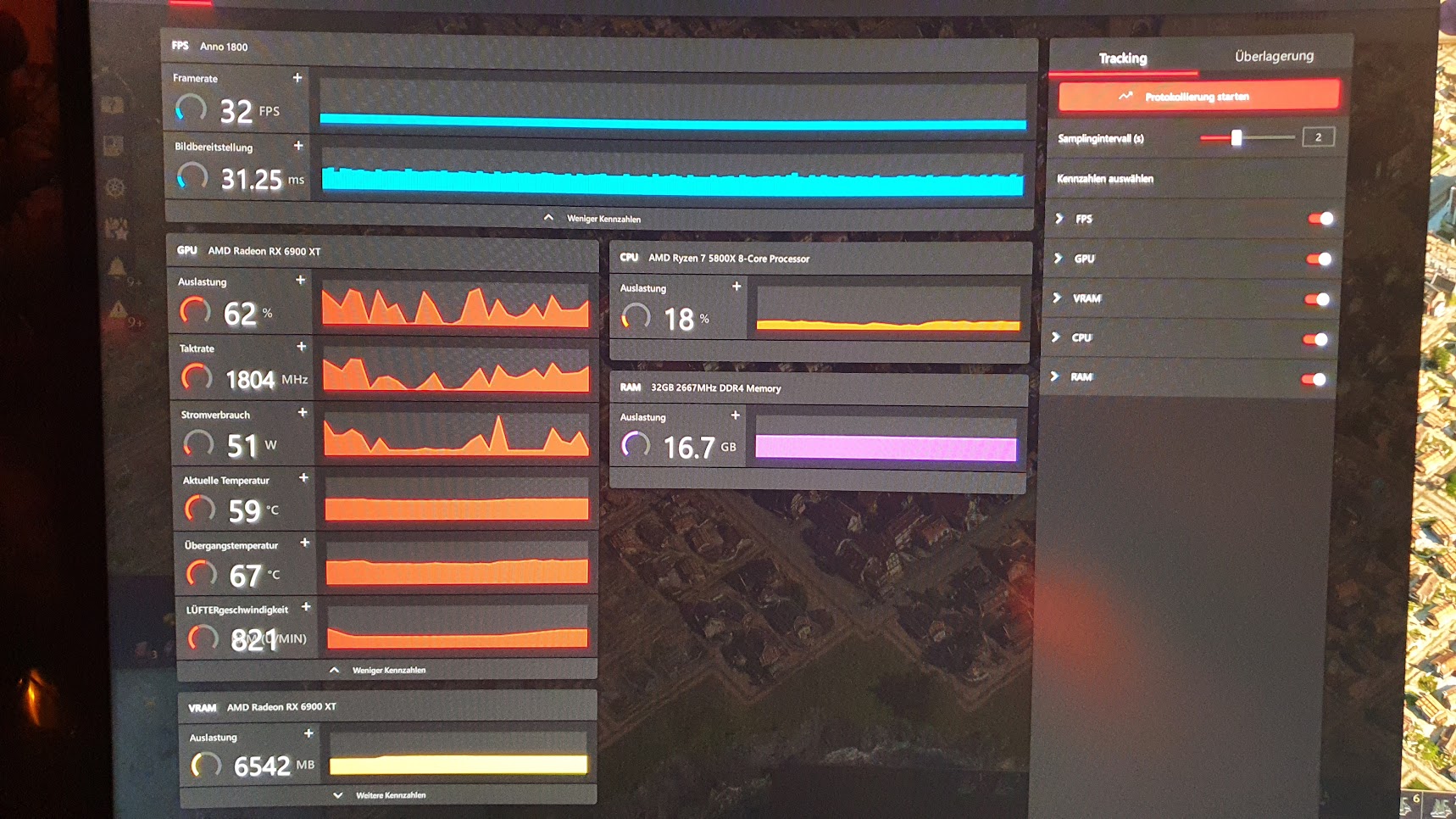The width and height of the screenshot is (1456, 819).
Task: Click plus icon next to CPU Auslastung
Action: pos(736,287)
